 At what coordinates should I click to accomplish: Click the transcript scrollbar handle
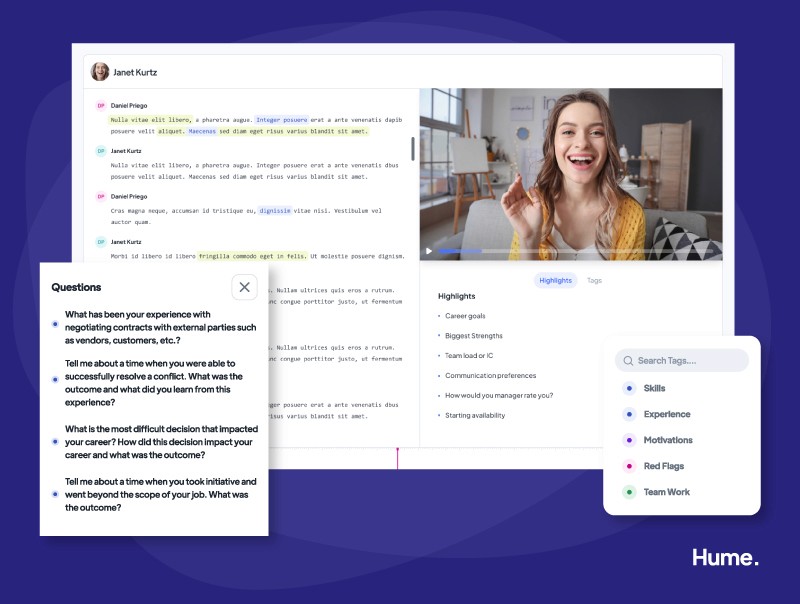pyautogui.click(x=412, y=148)
